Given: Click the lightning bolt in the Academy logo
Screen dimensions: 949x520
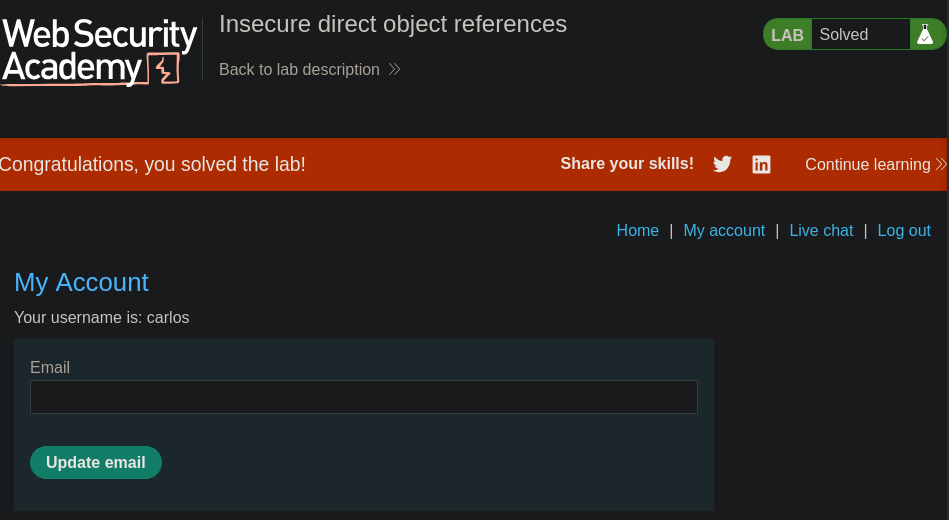Looking at the screenshot, I should coord(166,70).
